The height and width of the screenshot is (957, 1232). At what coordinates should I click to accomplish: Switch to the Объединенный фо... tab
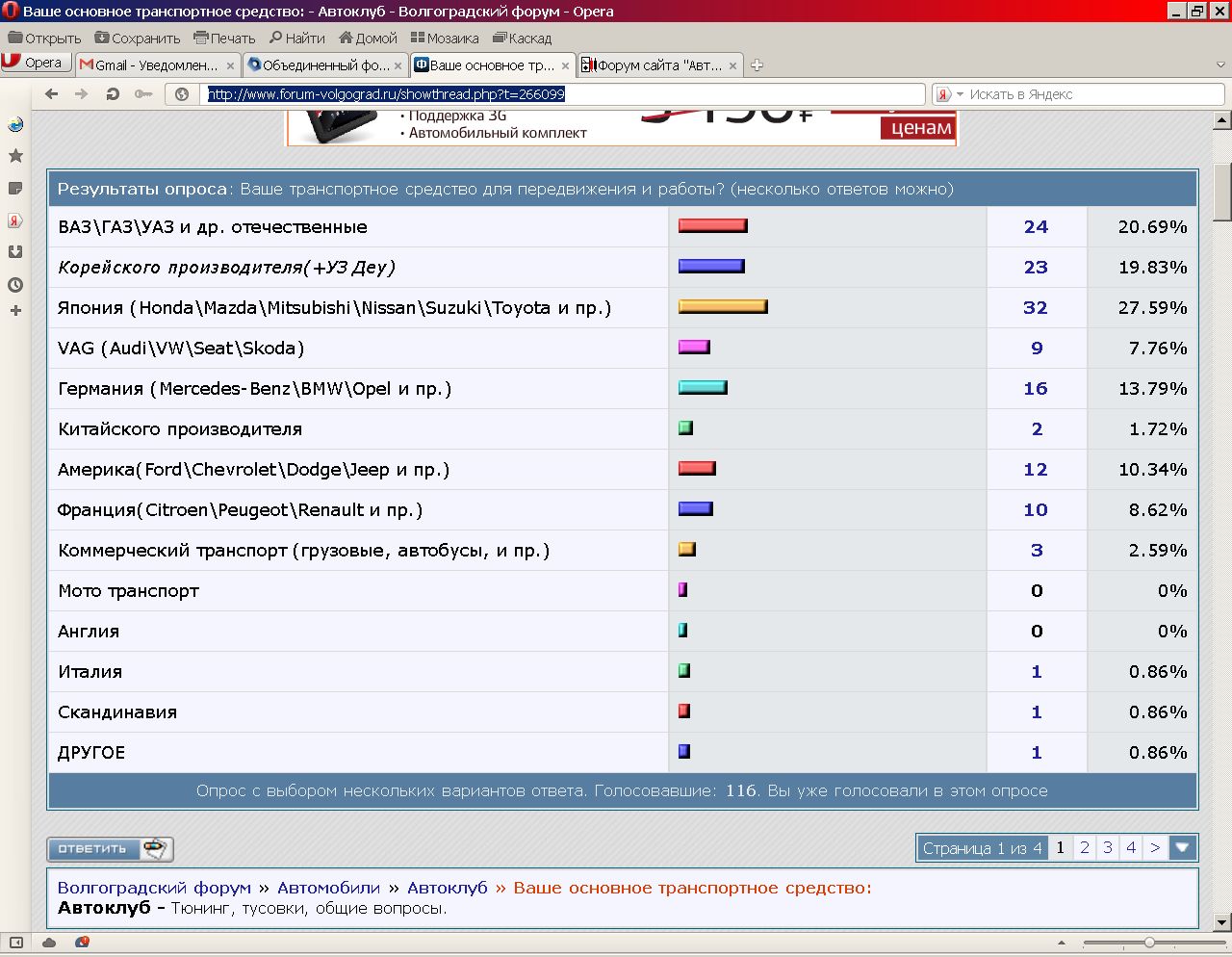click(x=325, y=65)
